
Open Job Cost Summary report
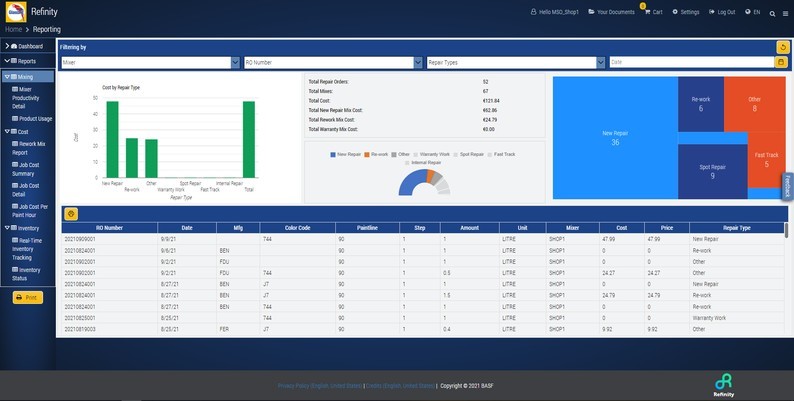click(x=25, y=169)
